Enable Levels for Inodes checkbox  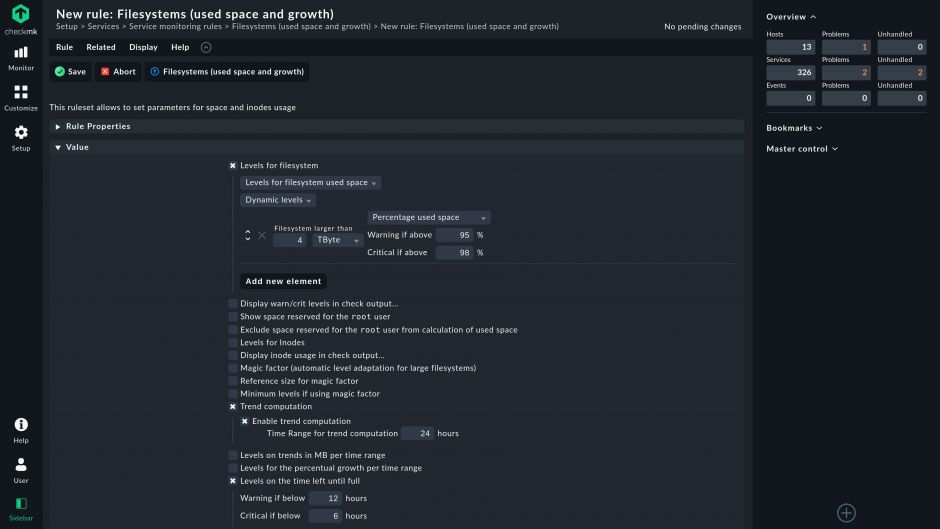pyautogui.click(x=233, y=342)
